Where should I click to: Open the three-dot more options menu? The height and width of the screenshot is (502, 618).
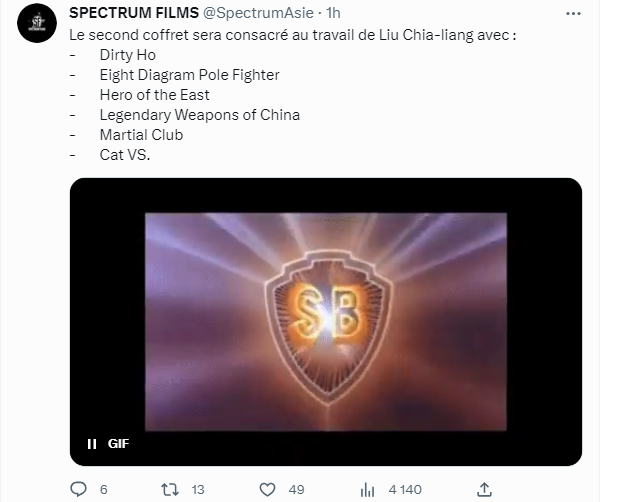(573, 13)
